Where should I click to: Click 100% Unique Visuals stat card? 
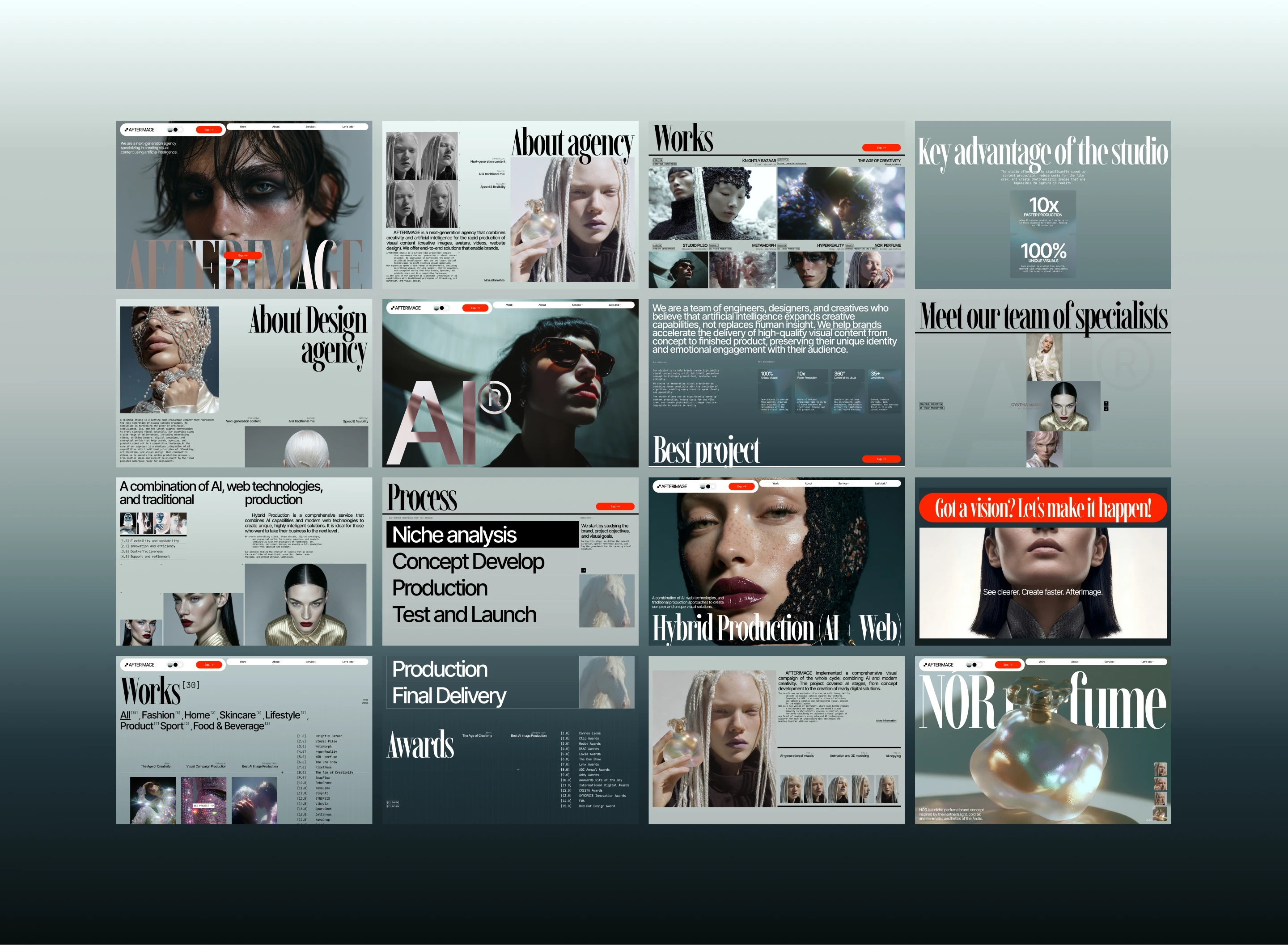[1042, 256]
